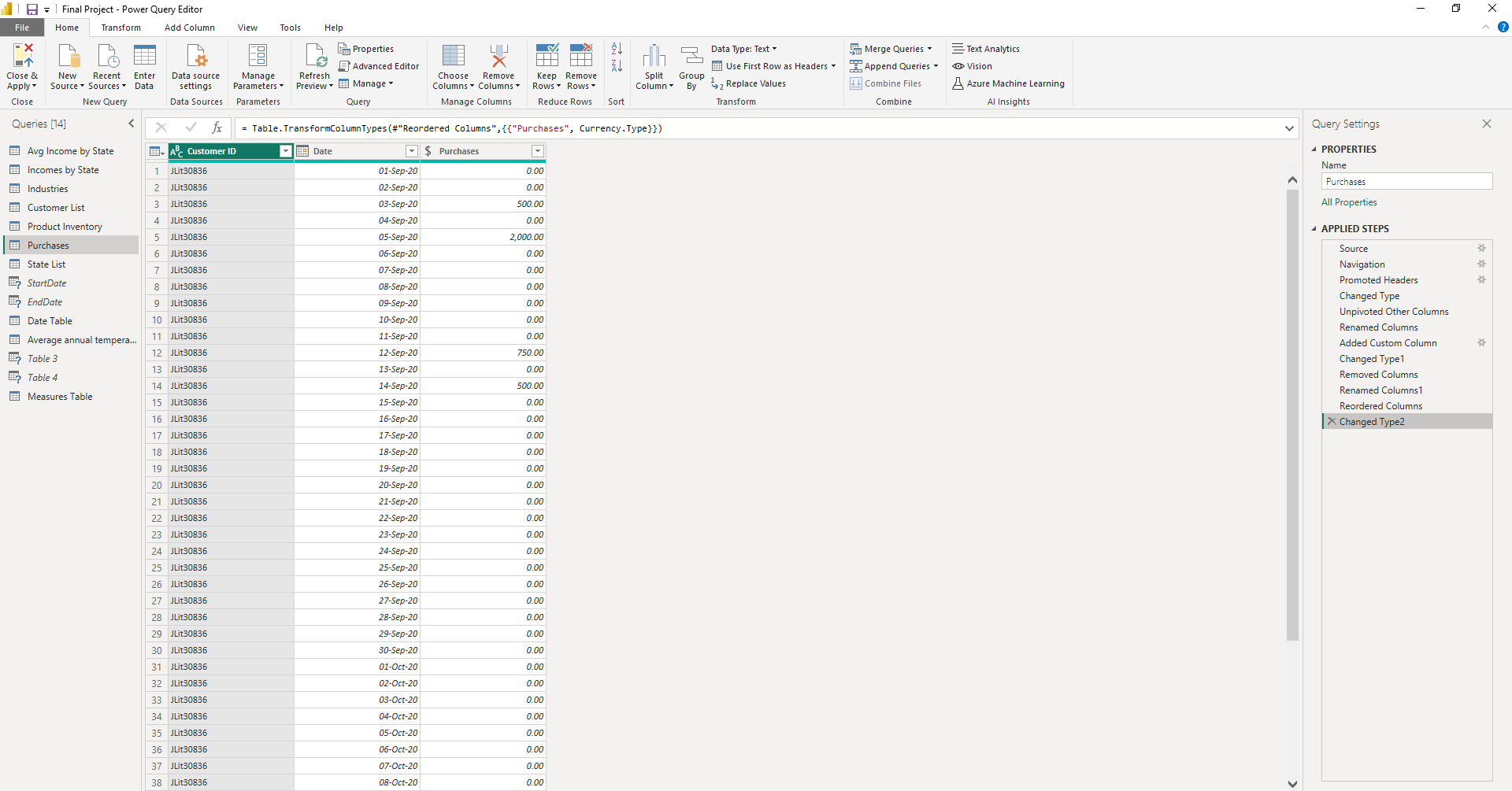Open the Append Queries dropdown arrow
The height and width of the screenshot is (791, 1512).
[936, 66]
